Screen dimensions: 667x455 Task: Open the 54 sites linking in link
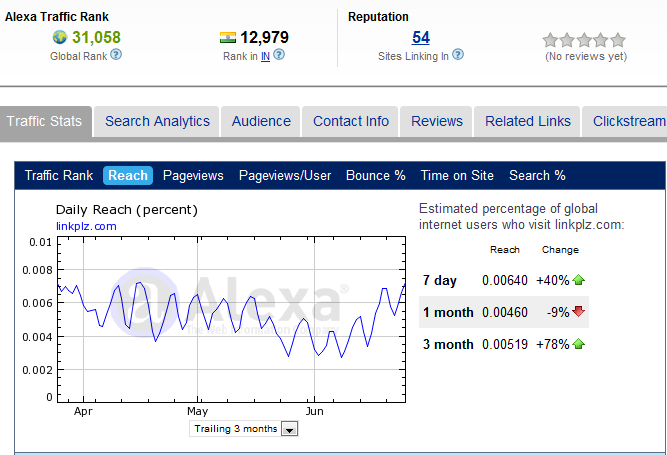pos(421,37)
